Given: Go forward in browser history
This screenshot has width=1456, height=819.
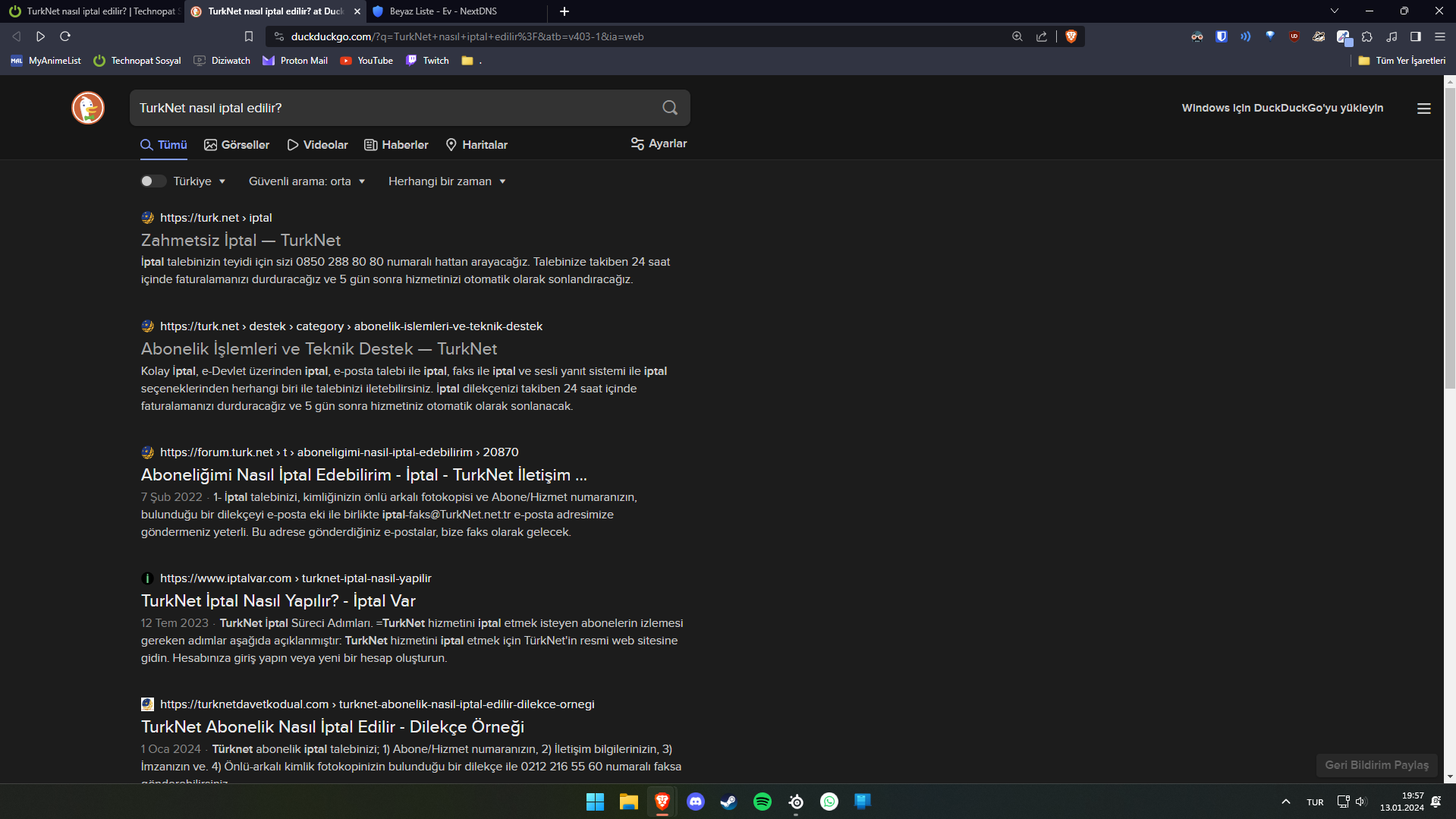Looking at the screenshot, I should click(x=41, y=36).
